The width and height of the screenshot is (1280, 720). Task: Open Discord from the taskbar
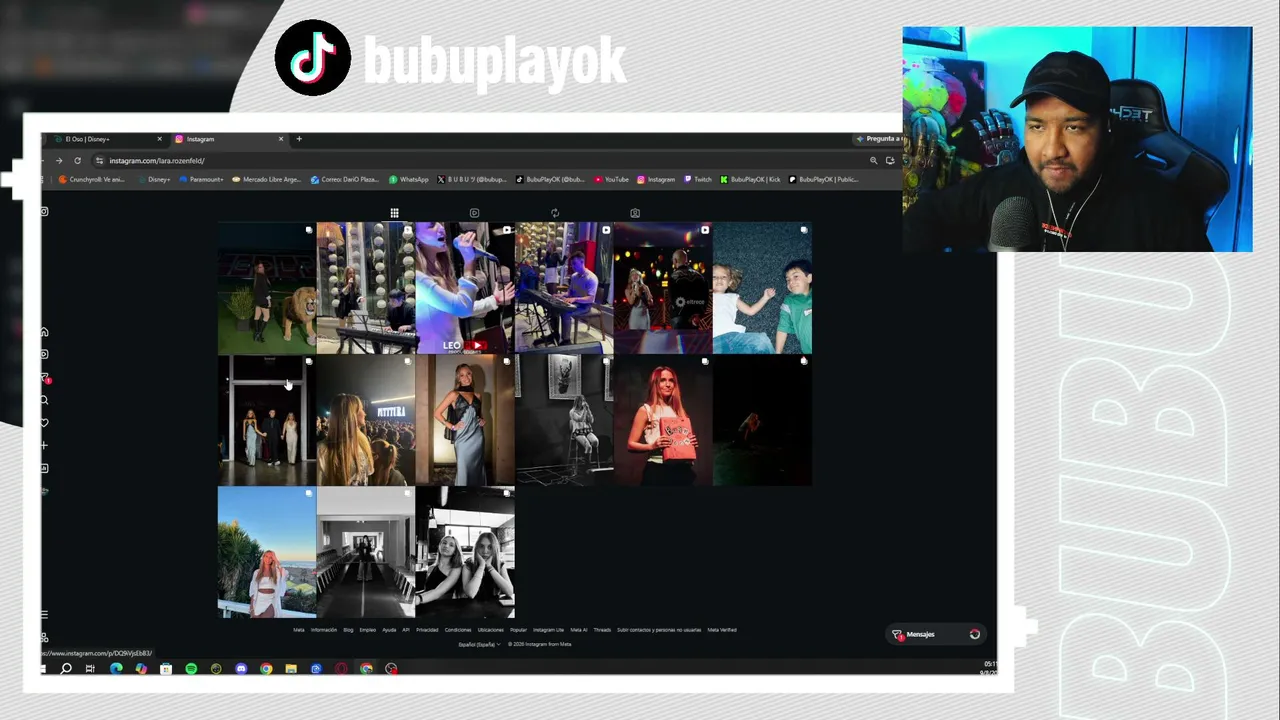pyautogui.click(x=241, y=668)
